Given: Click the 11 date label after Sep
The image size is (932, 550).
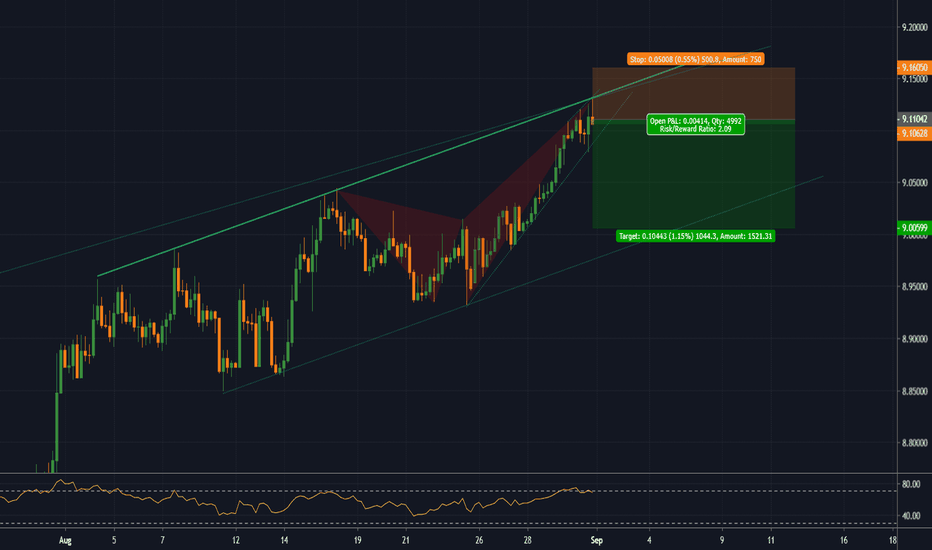Looking at the screenshot, I should click(x=771, y=540).
